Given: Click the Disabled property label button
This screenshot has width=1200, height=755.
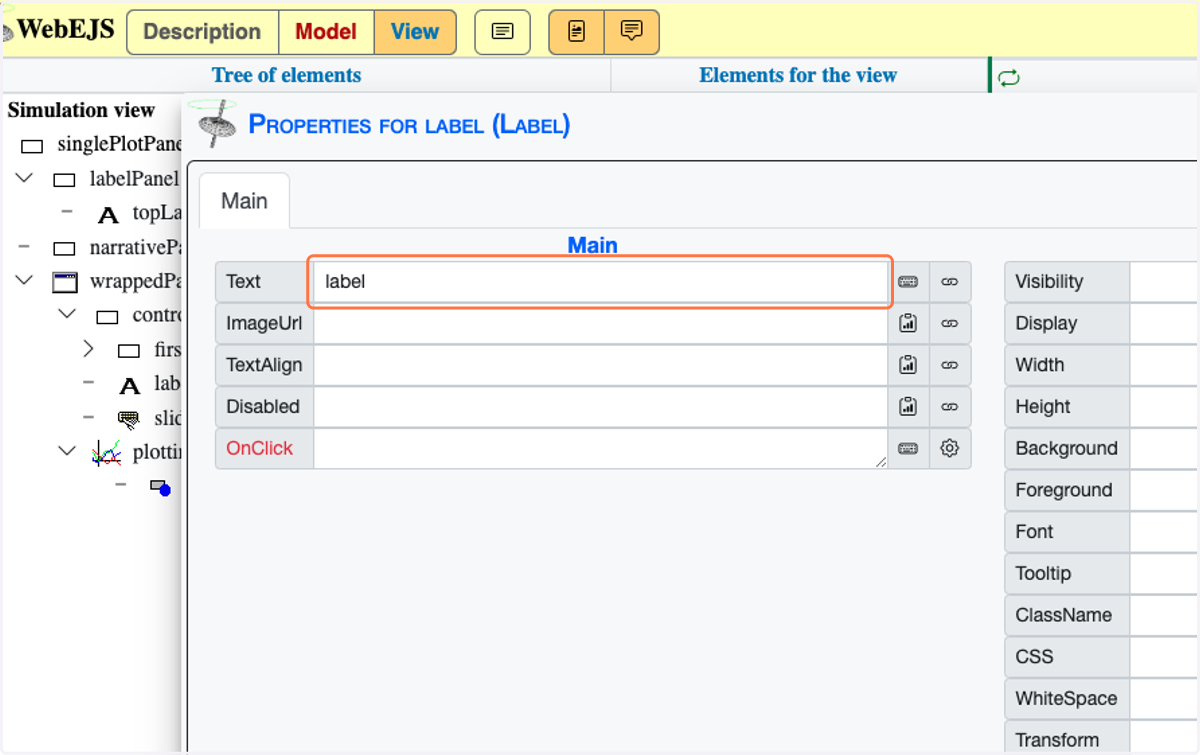Looking at the screenshot, I should [264, 407].
